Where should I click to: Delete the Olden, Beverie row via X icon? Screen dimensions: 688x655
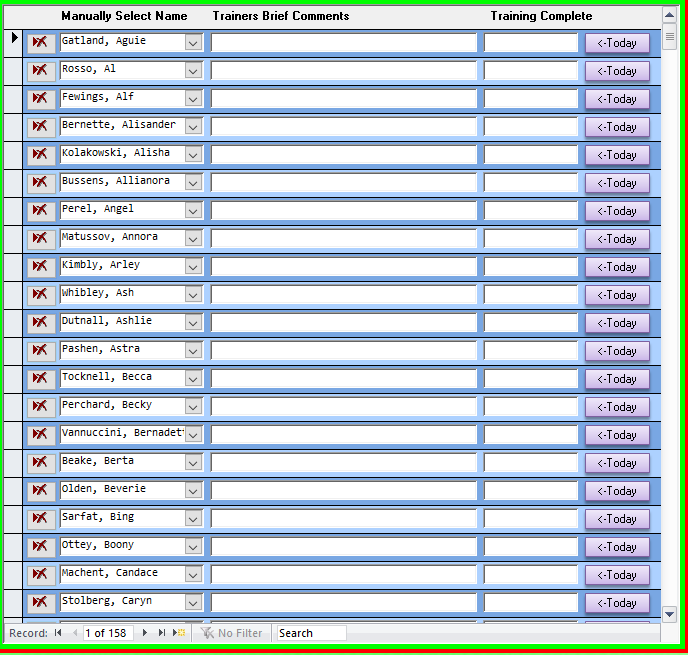[x=41, y=491]
